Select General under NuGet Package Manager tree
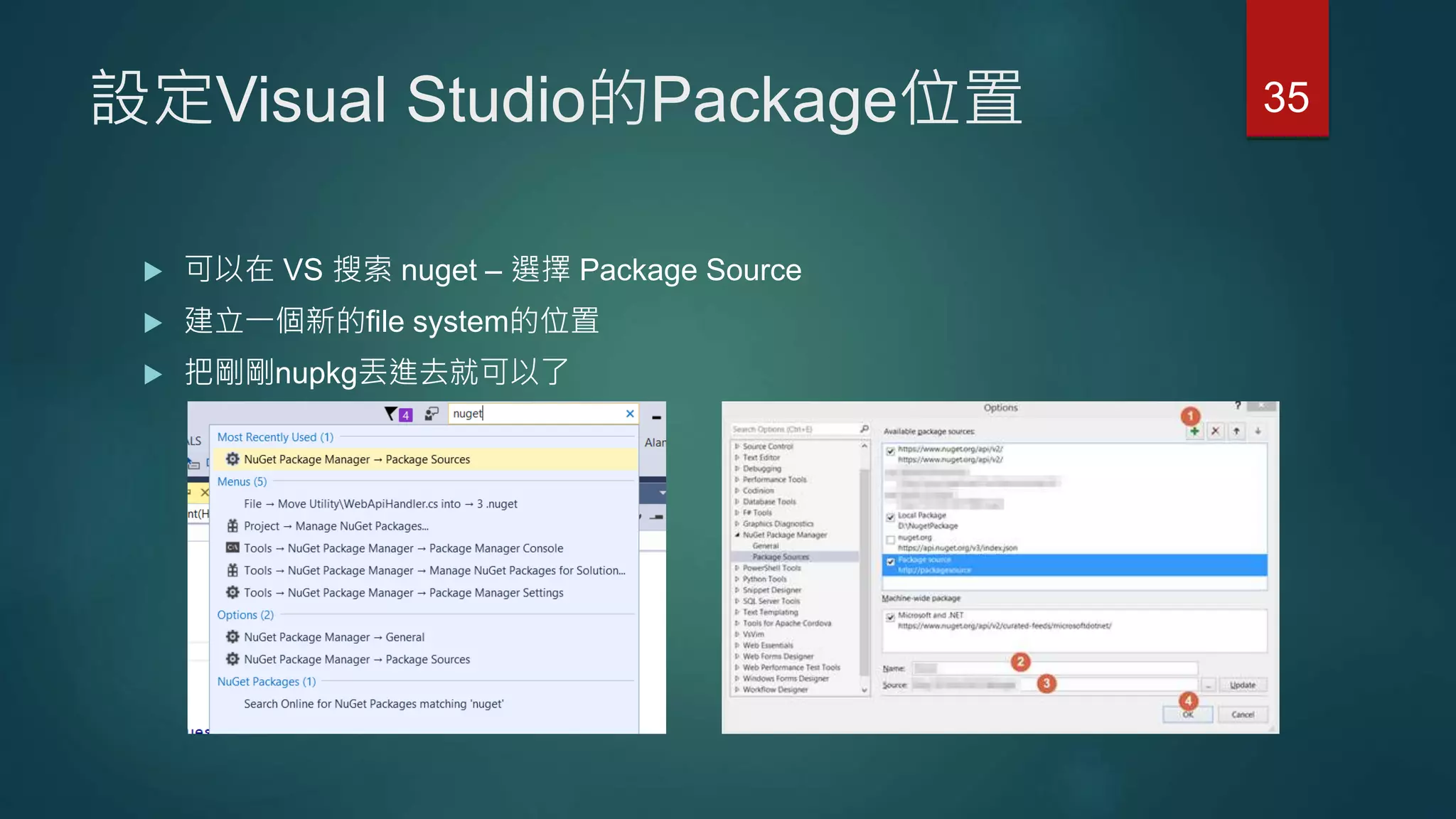Viewport: 1456px width, 819px height. pyautogui.click(x=766, y=546)
